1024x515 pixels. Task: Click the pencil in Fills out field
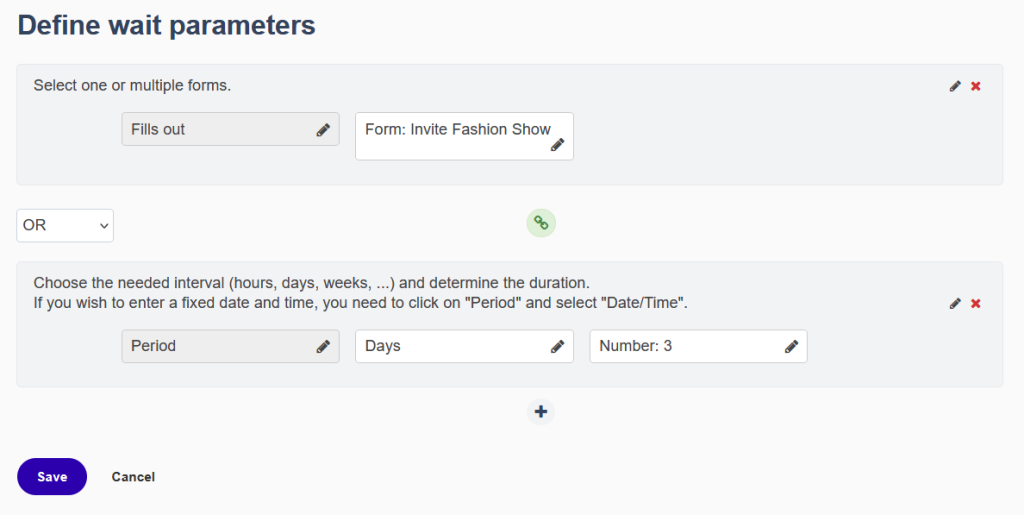323,130
